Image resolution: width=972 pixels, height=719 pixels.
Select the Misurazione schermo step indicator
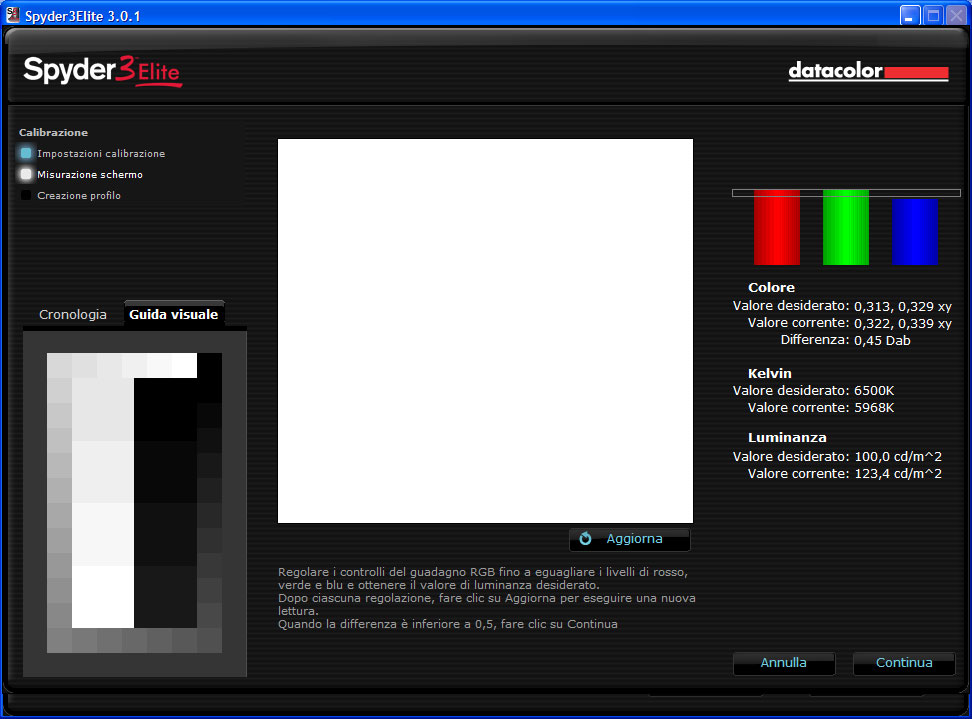tap(26, 174)
